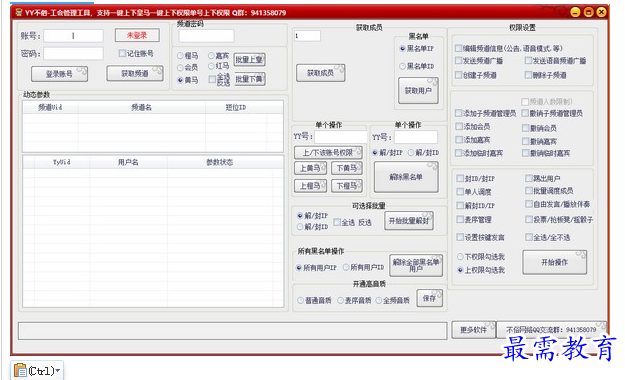This screenshot has width=625, height=380.
Task: Tick the 添加会员 checkbox
Action: 459,126
